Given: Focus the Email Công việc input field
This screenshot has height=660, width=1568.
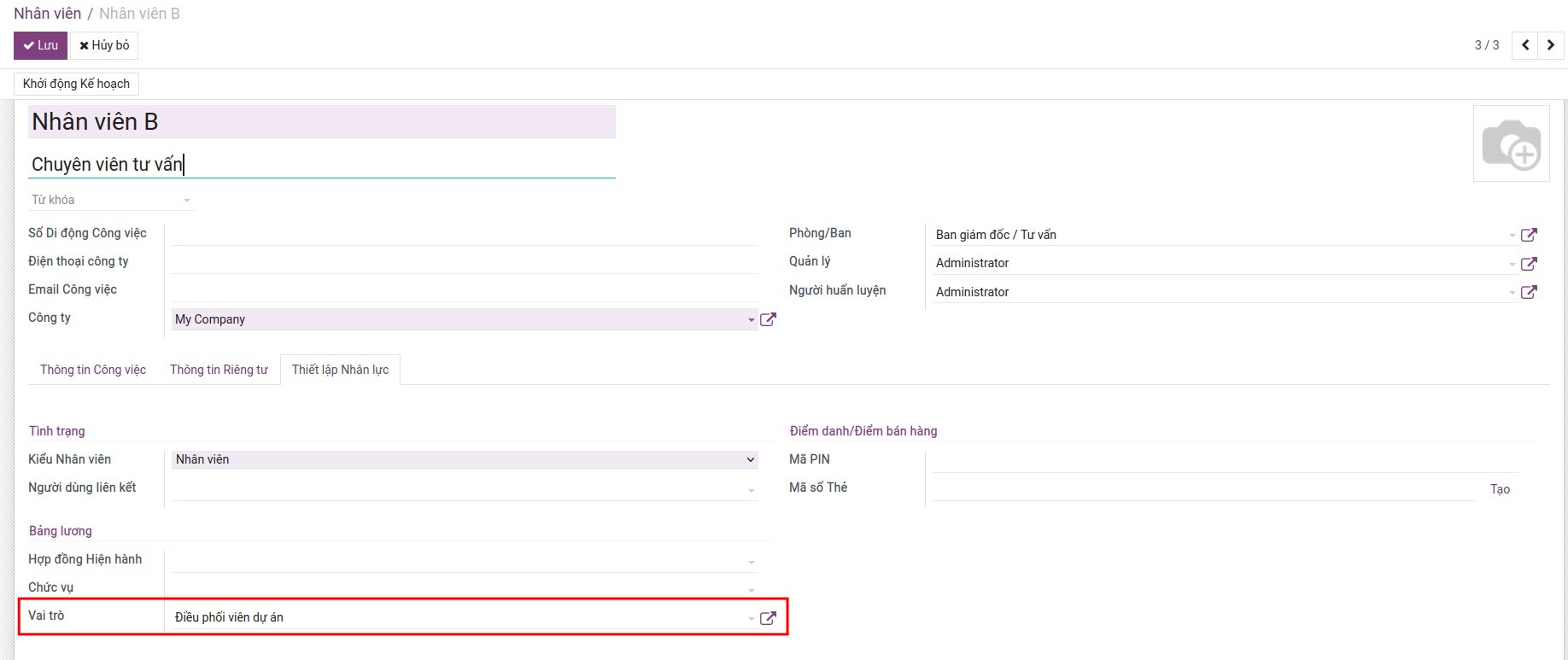Looking at the screenshot, I should (465, 290).
